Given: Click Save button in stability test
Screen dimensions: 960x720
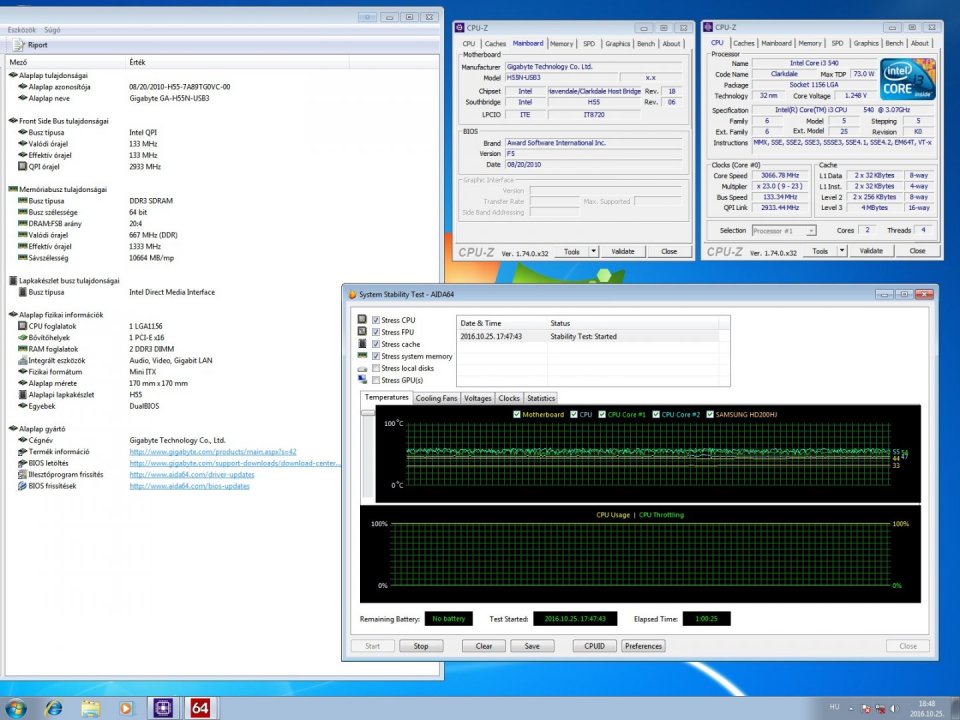Looking at the screenshot, I should click(532, 646).
